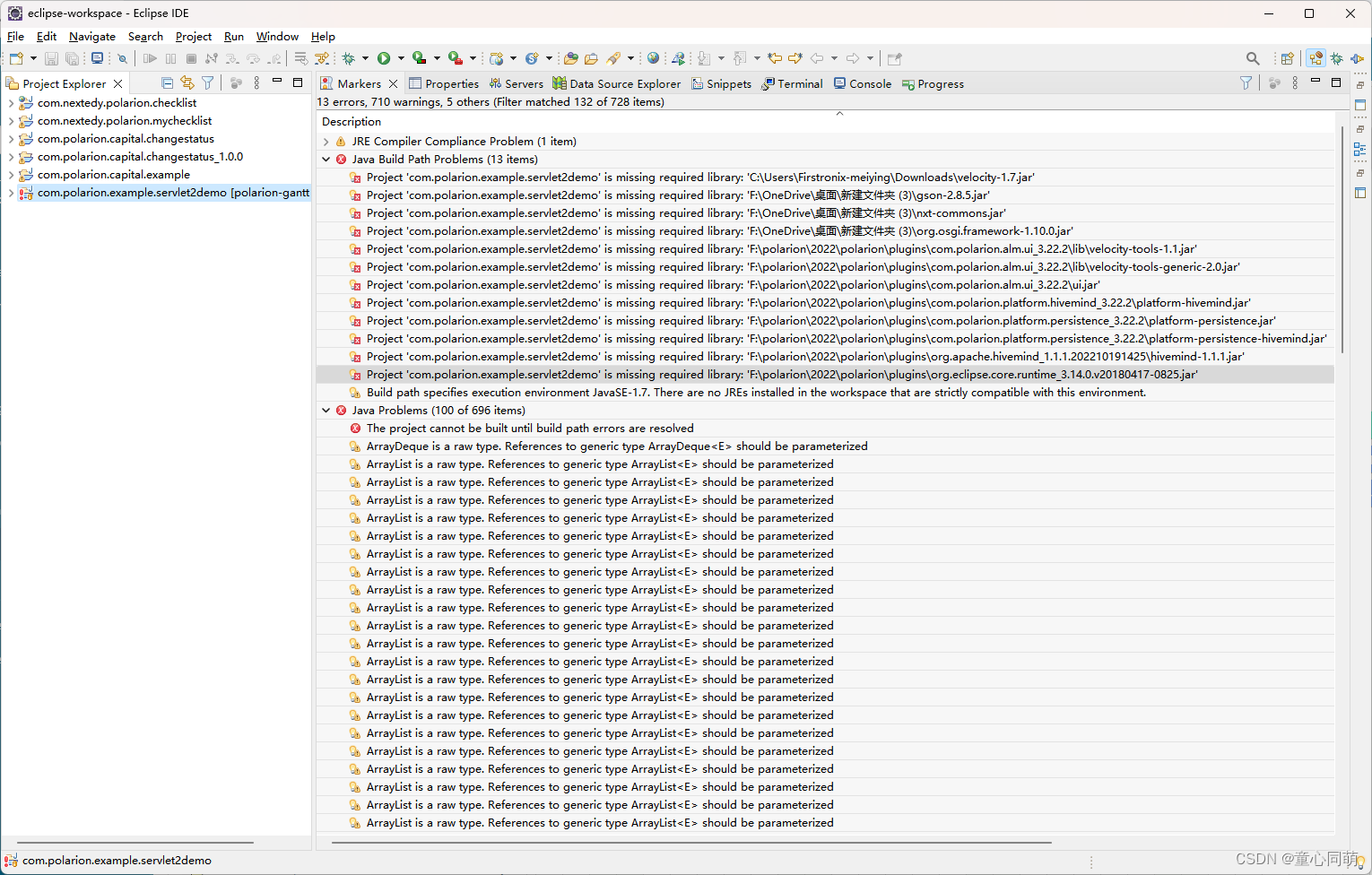Switch to the Console tab

pyautogui.click(x=863, y=83)
